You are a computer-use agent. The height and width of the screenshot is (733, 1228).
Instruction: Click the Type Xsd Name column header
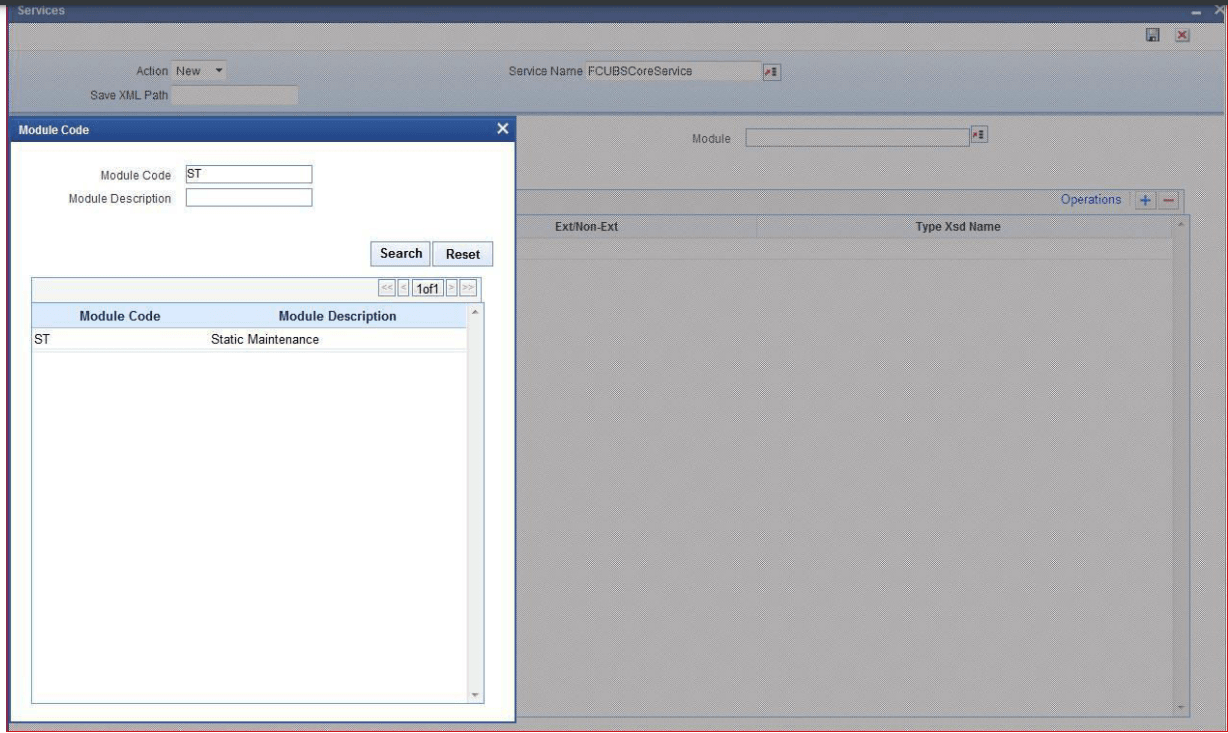(x=959, y=227)
